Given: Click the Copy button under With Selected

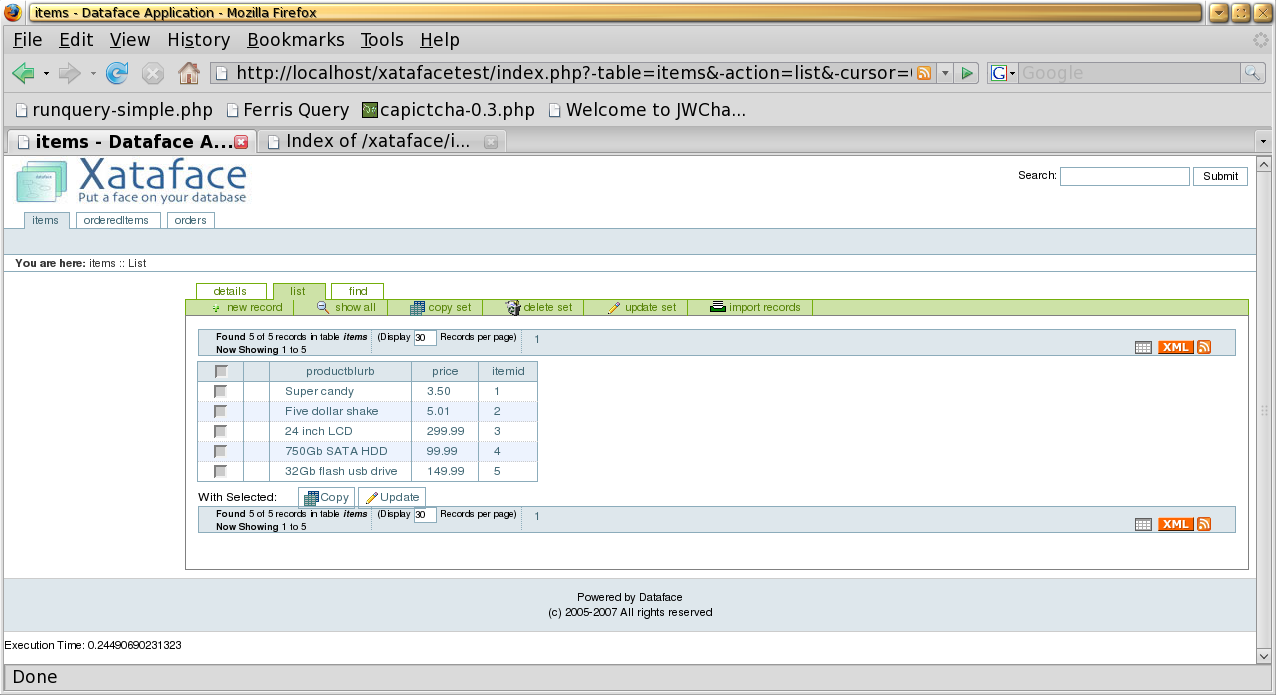Looking at the screenshot, I should pyautogui.click(x=326, y=497).
